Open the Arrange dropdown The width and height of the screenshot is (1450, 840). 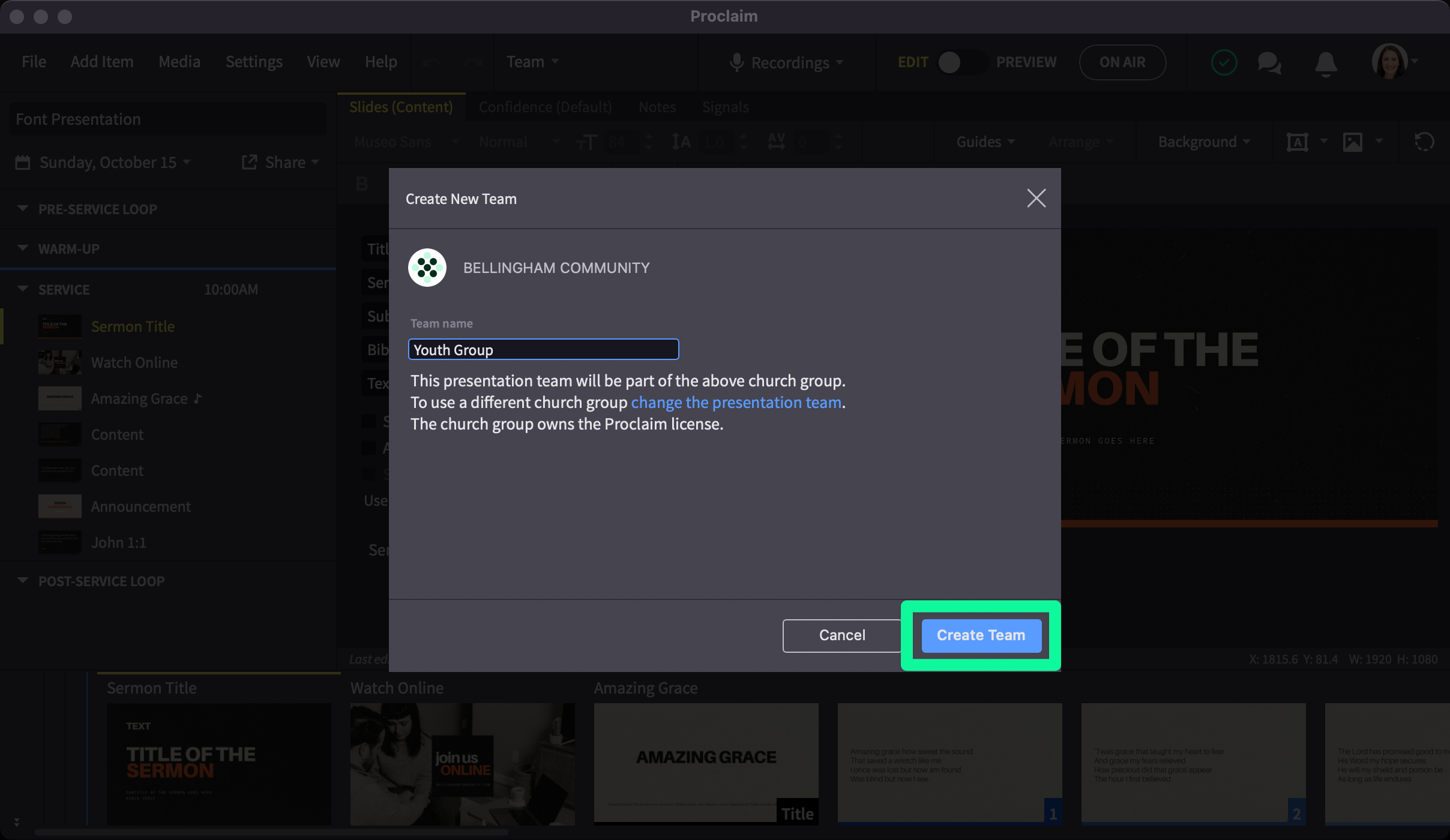(1080, 142)
